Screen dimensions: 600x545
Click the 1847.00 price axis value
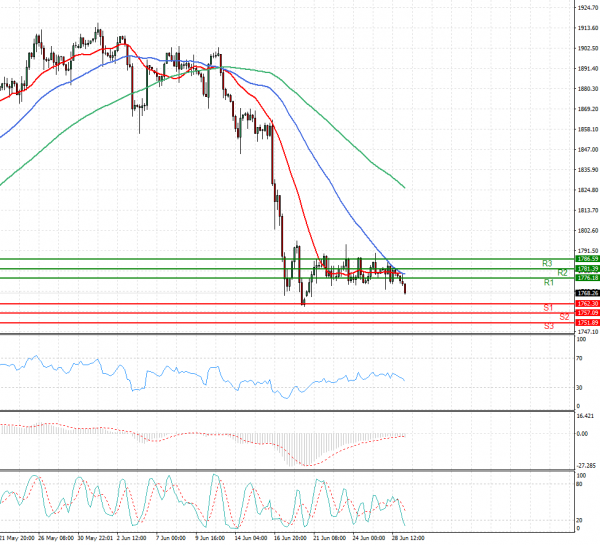(588, 149)
